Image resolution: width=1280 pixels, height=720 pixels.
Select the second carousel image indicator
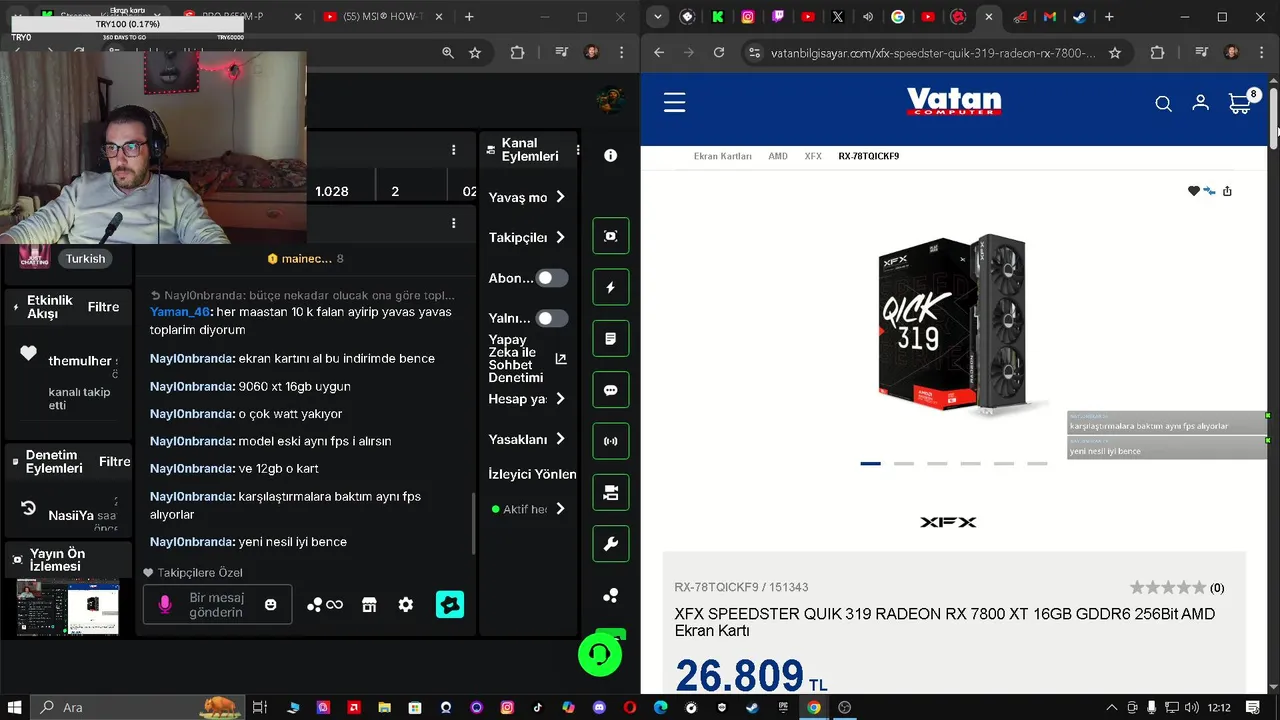(904, 464)
